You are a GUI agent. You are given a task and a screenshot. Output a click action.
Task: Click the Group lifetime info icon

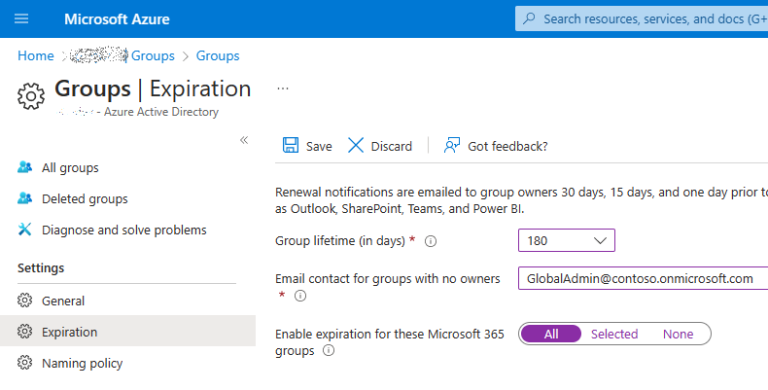point(431,241)
